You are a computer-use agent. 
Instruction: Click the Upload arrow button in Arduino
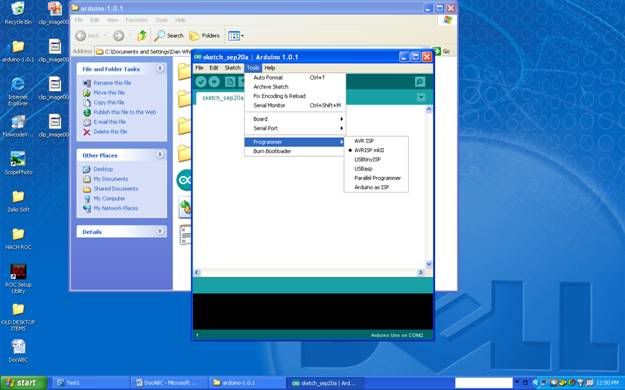point(214,82)
